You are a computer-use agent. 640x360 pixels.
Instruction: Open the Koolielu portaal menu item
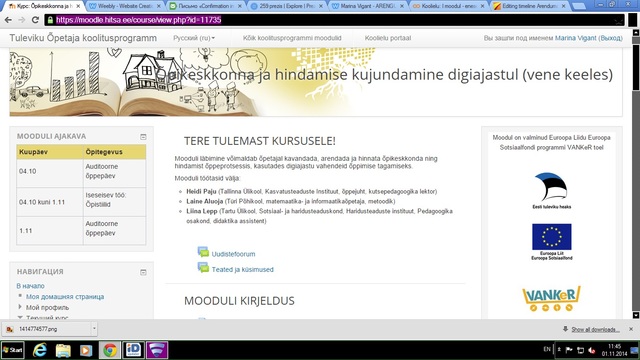click(388, 38)
